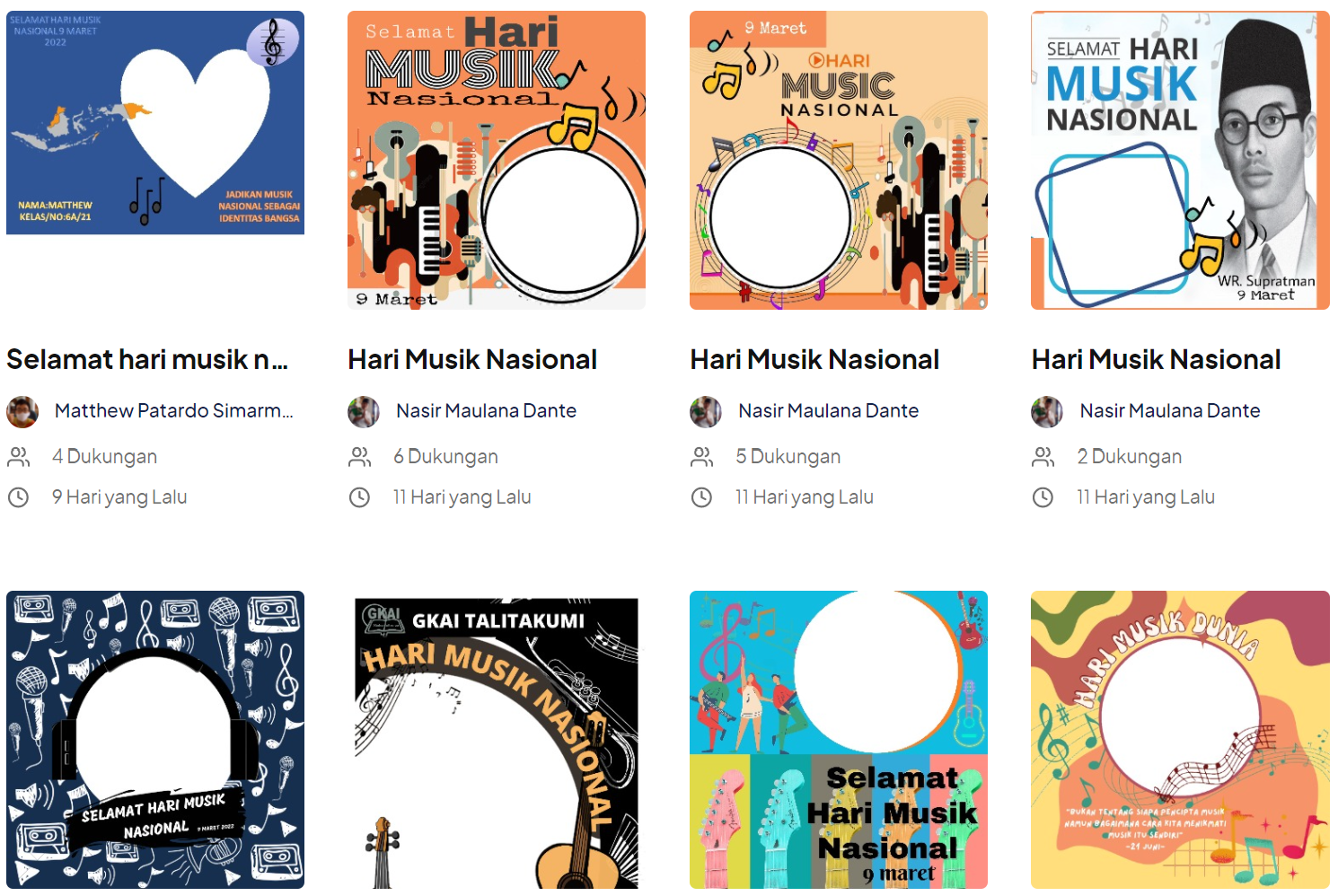Click supporters icon beside 6 Dukungan
Screen dimensions: 1338x896
click(360, 457)
